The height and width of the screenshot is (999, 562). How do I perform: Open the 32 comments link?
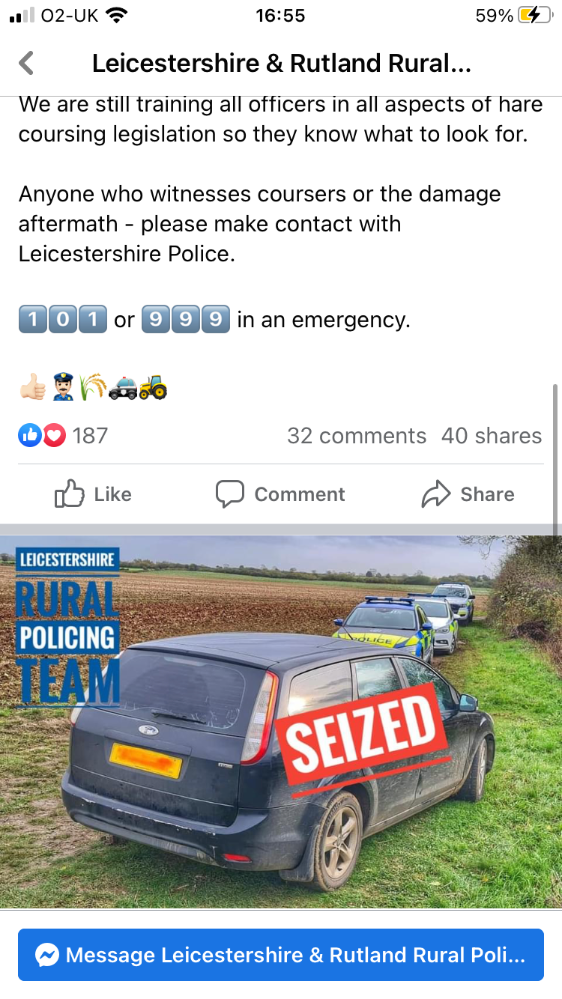356,436
